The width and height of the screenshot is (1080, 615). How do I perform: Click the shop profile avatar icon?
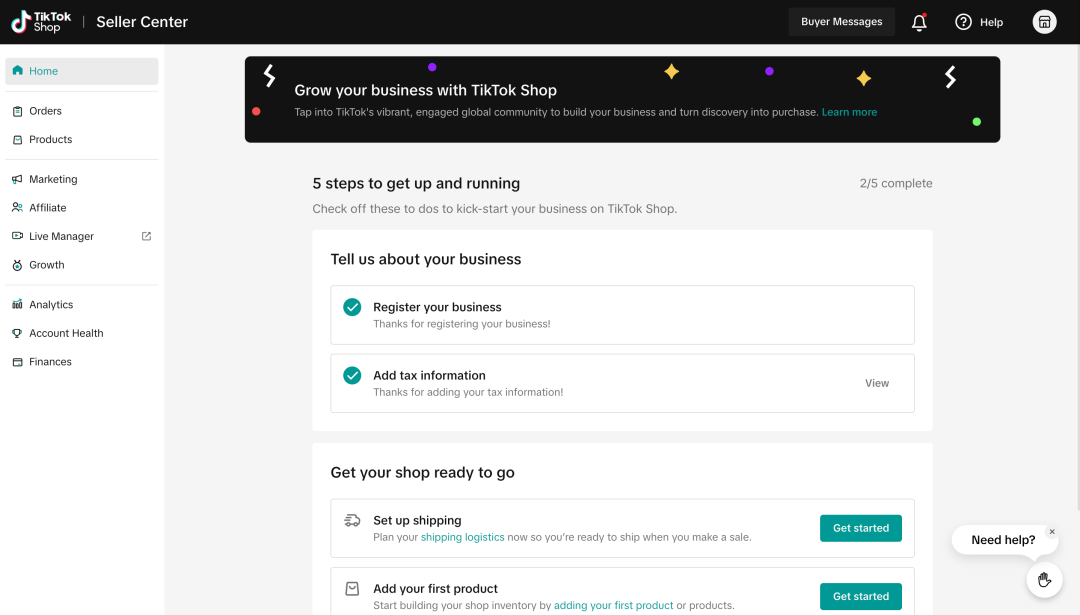[x=1044, y=22]
